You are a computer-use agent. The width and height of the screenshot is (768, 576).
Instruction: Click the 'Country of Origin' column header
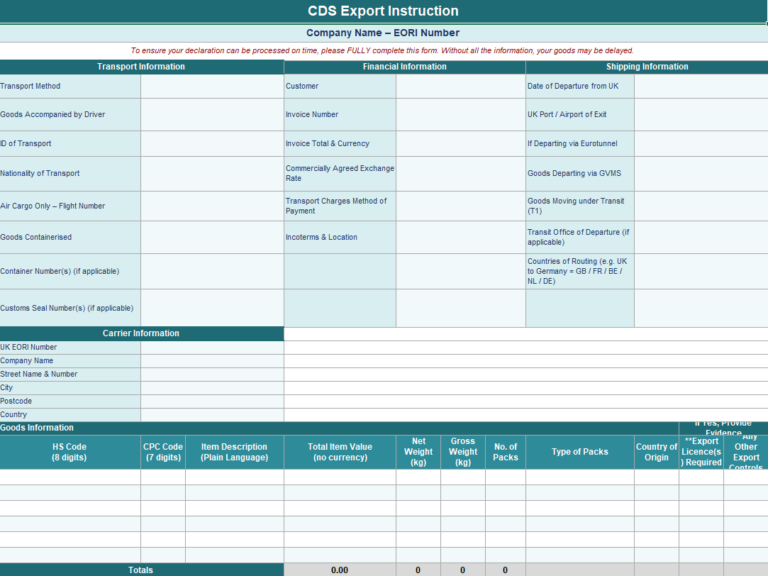tap(656, 452)
